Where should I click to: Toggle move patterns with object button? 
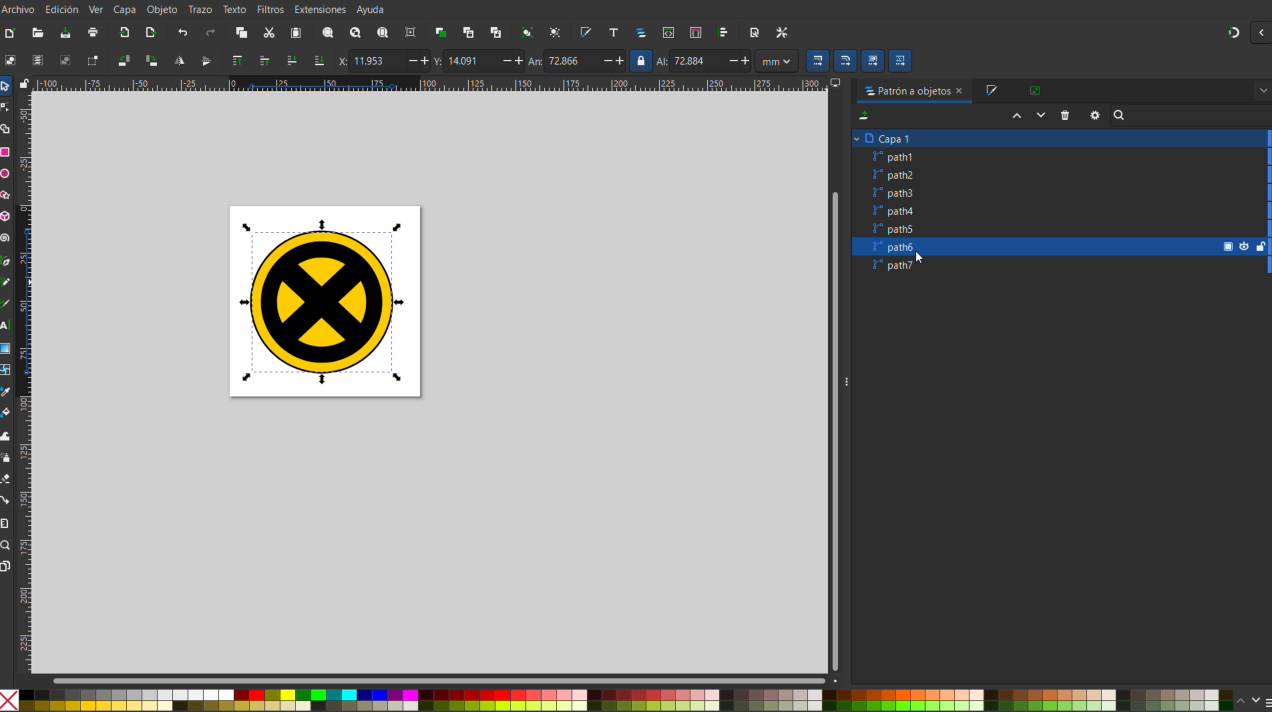(x=900, y=61)
